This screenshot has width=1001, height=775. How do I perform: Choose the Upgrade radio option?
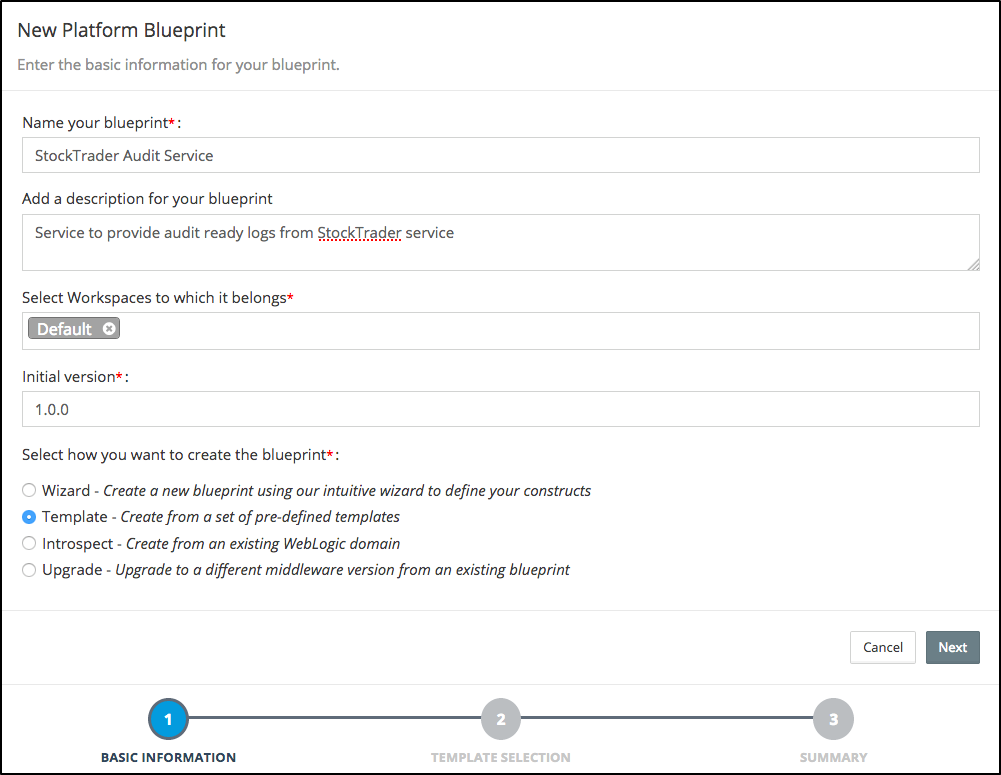[x=29, y=570]
